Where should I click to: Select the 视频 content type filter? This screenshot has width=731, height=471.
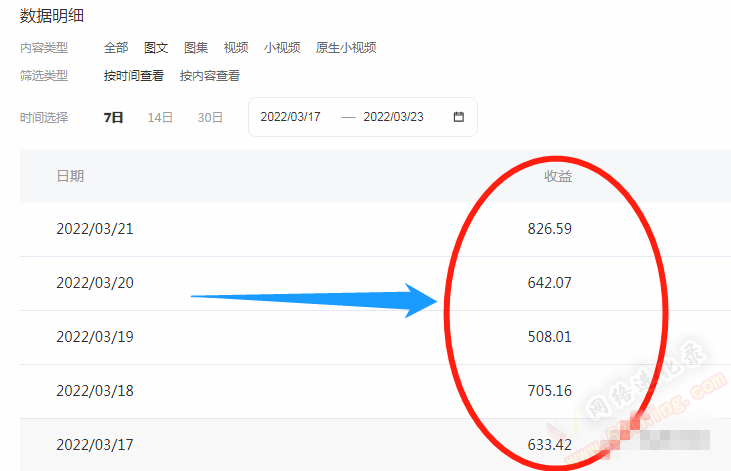coord(236,48)
